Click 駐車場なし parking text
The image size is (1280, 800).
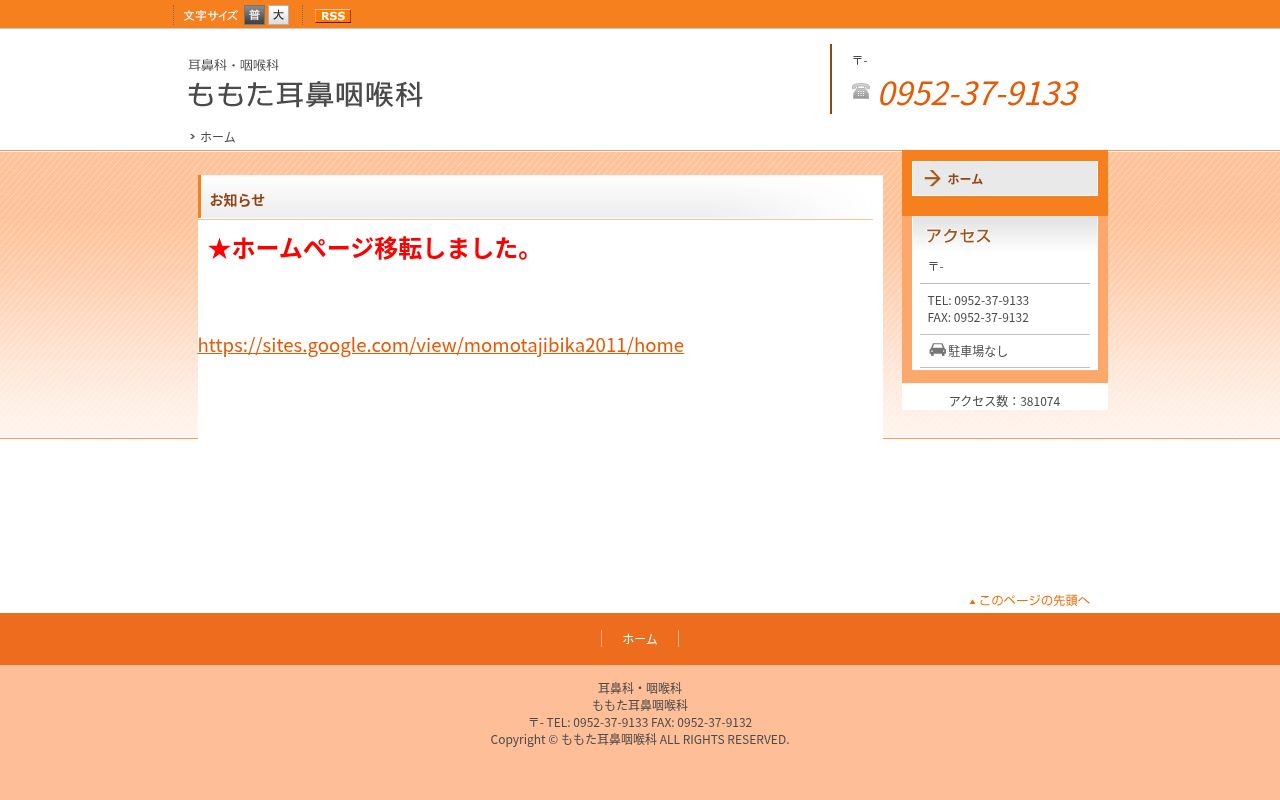978,351
